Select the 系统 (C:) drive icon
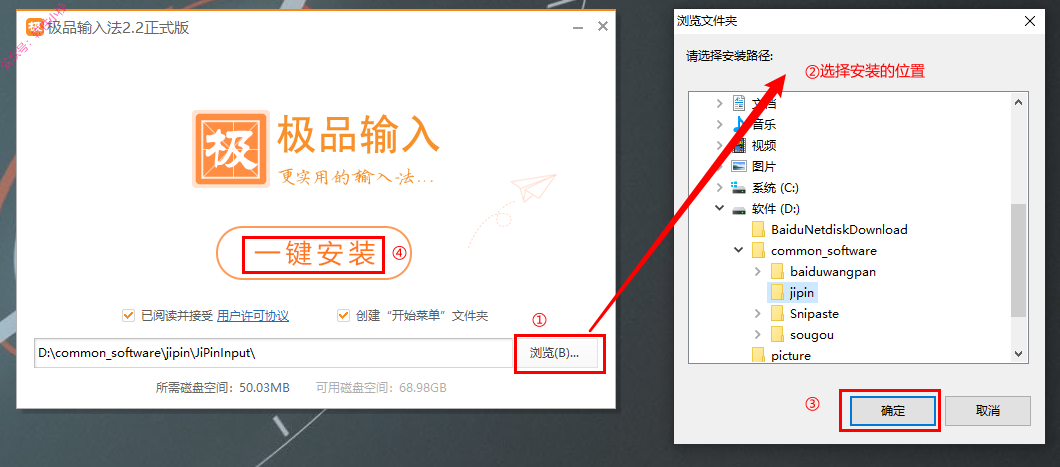Image resolution: width=1060 pixels, height=467 pixels. click(740, 187)
